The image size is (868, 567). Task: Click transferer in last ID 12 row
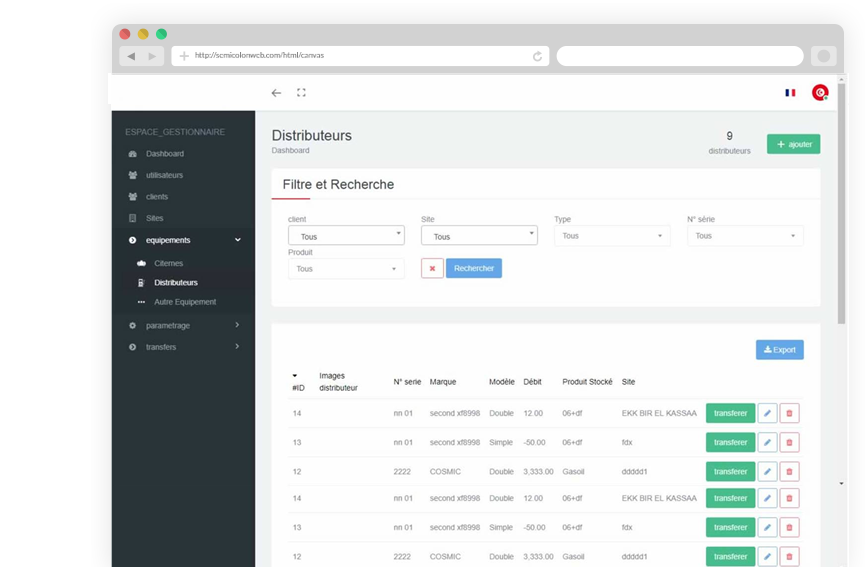point(730,556)
